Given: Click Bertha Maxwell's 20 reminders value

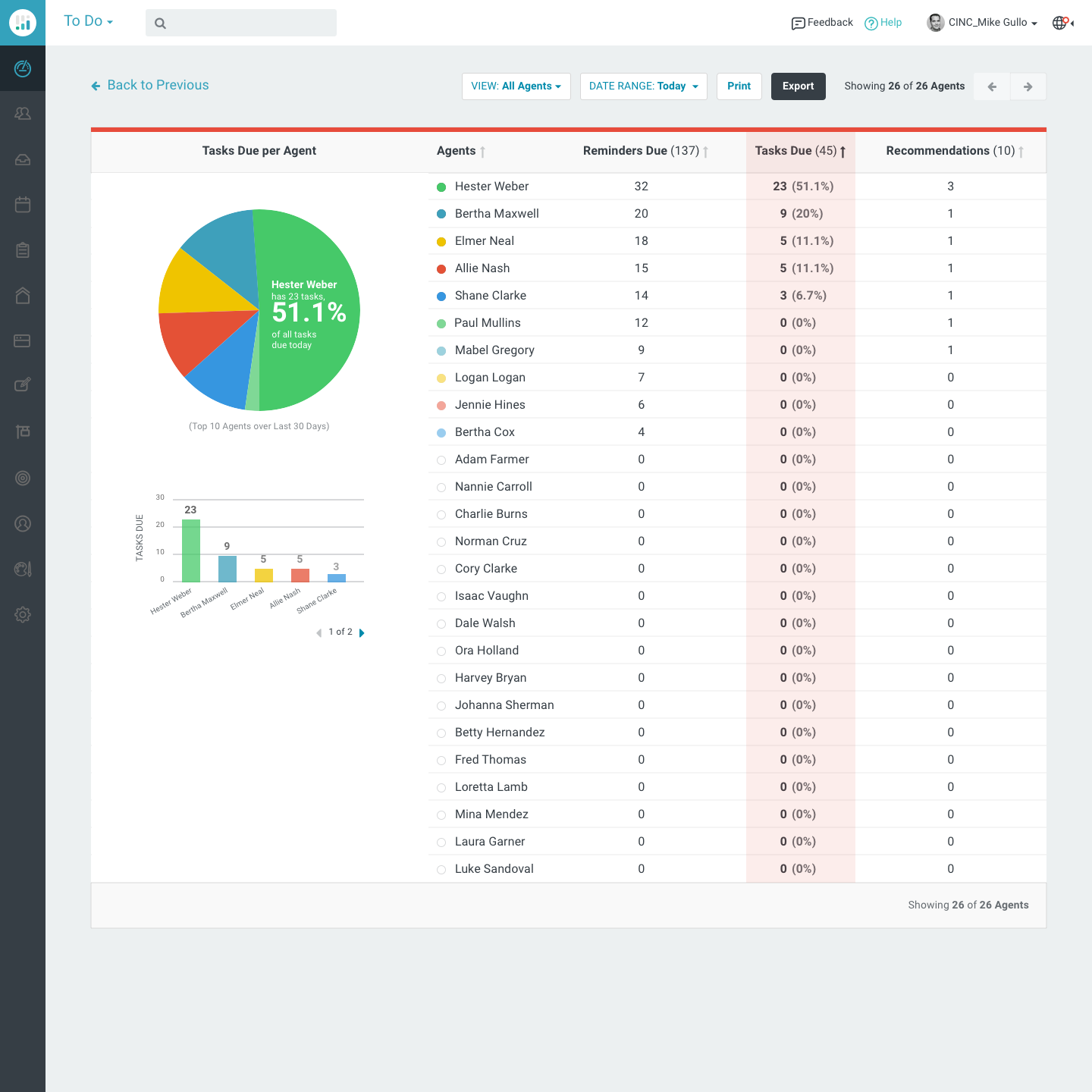Looking at the screenshot, I should (642, 214).
